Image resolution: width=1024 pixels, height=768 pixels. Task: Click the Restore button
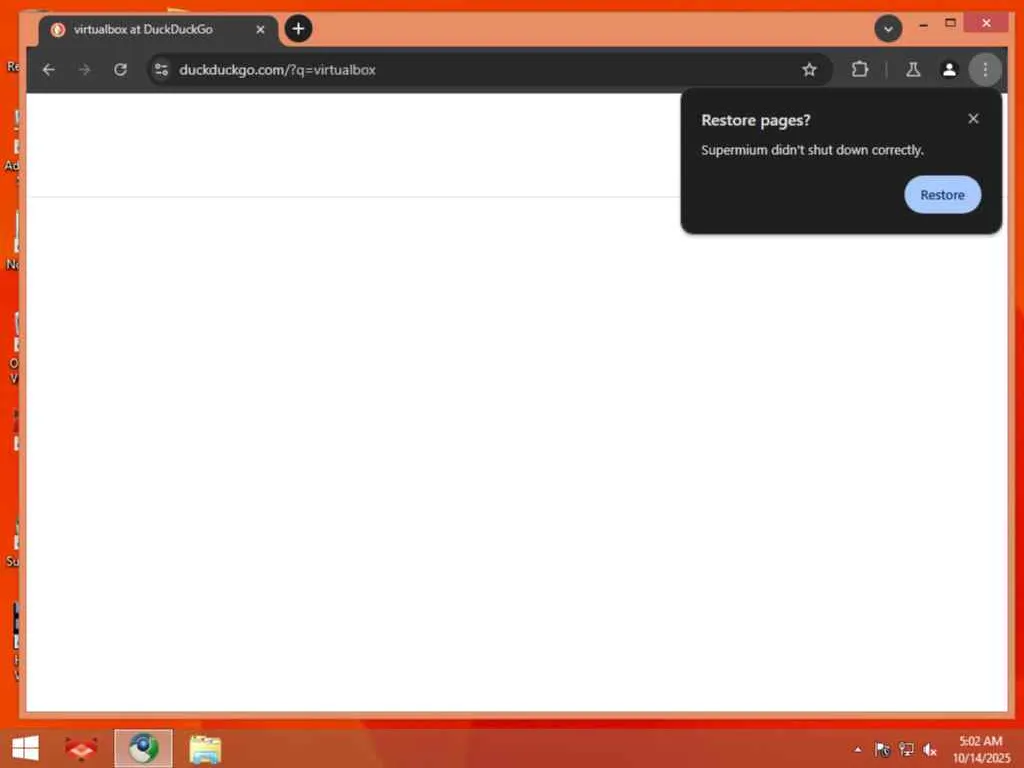pos(942,195)
